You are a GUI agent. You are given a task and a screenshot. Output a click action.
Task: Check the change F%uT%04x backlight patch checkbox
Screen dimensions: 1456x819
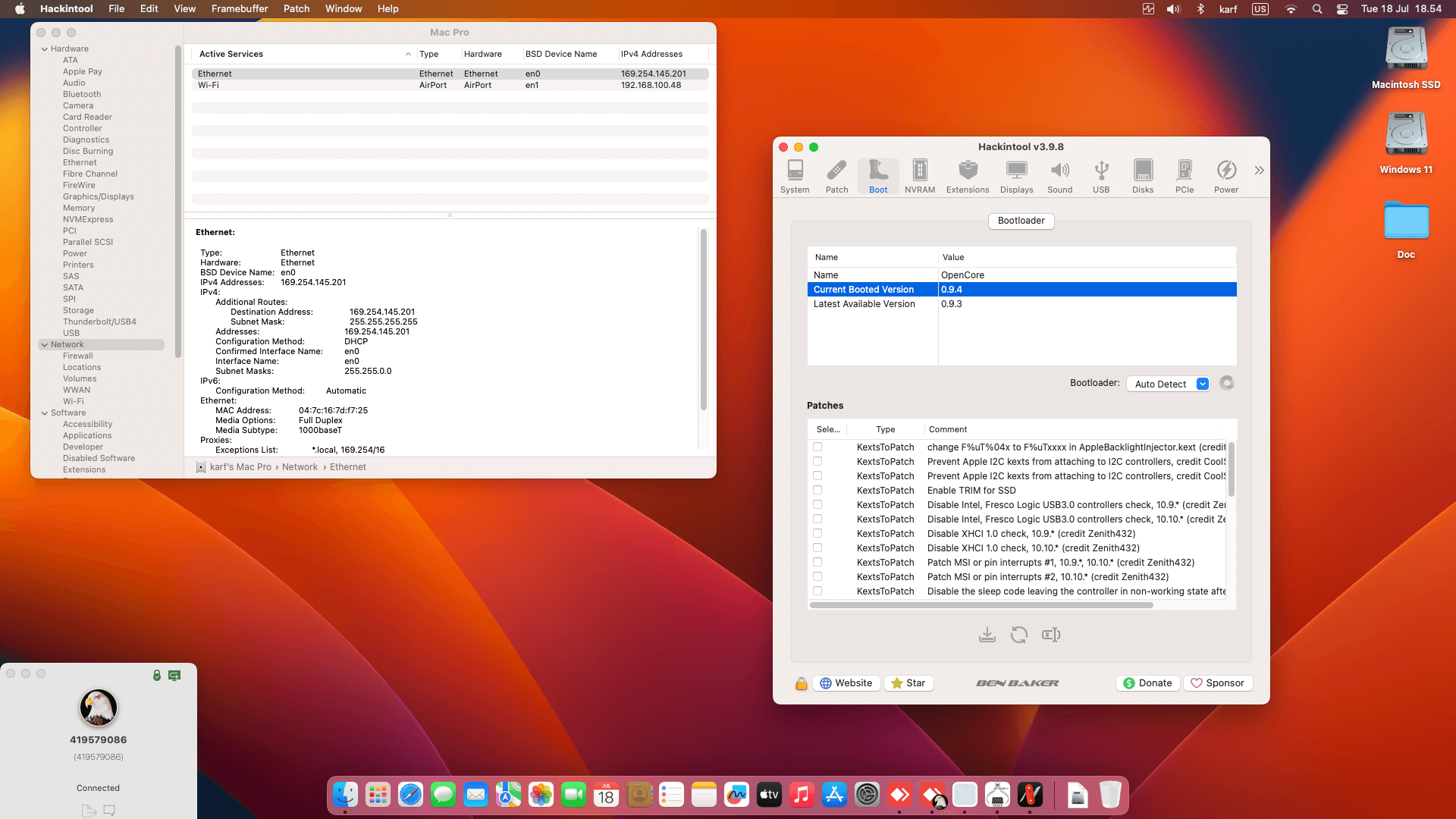coord(817,447)
